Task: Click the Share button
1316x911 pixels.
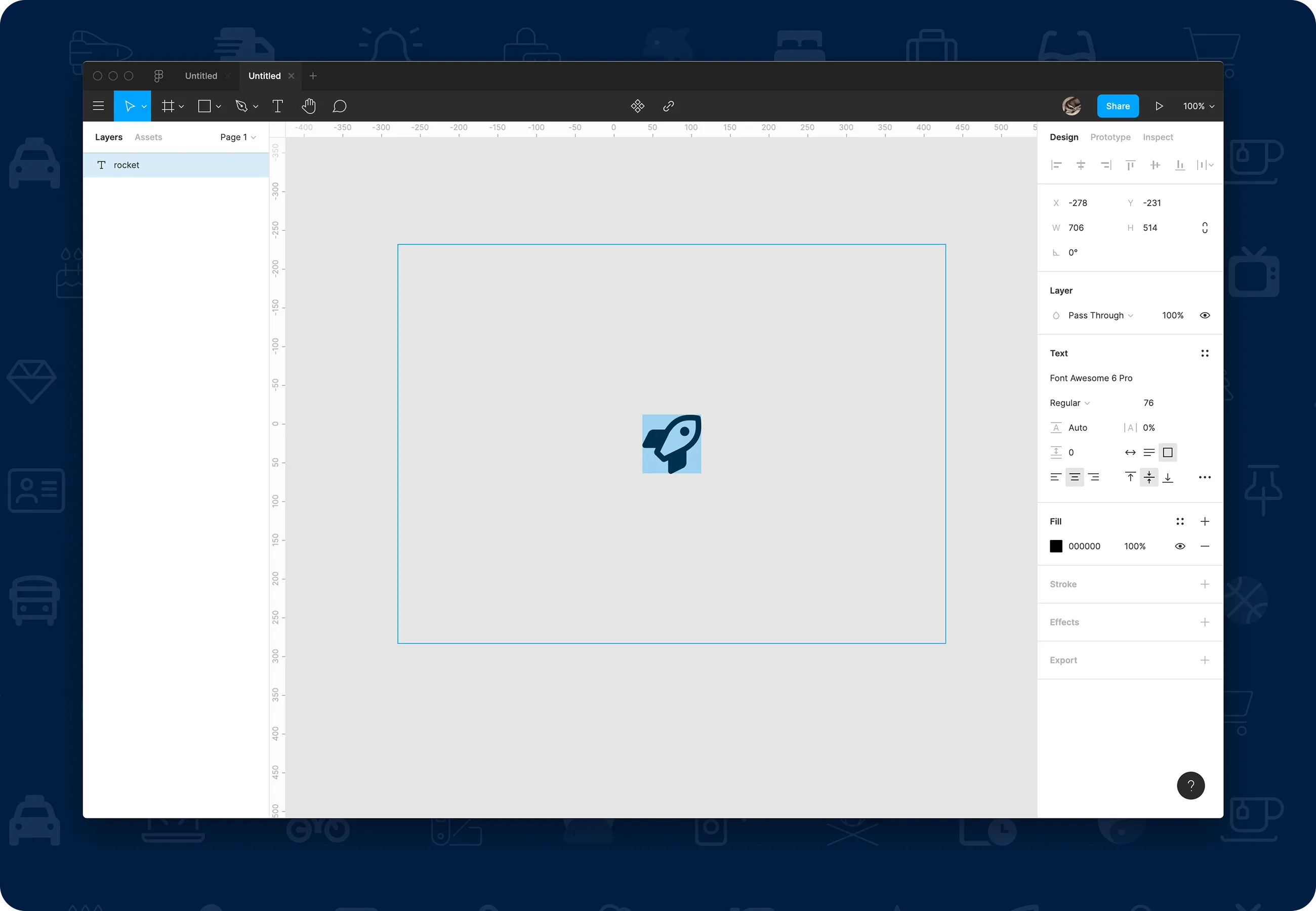Action: tap(1118, 106)
